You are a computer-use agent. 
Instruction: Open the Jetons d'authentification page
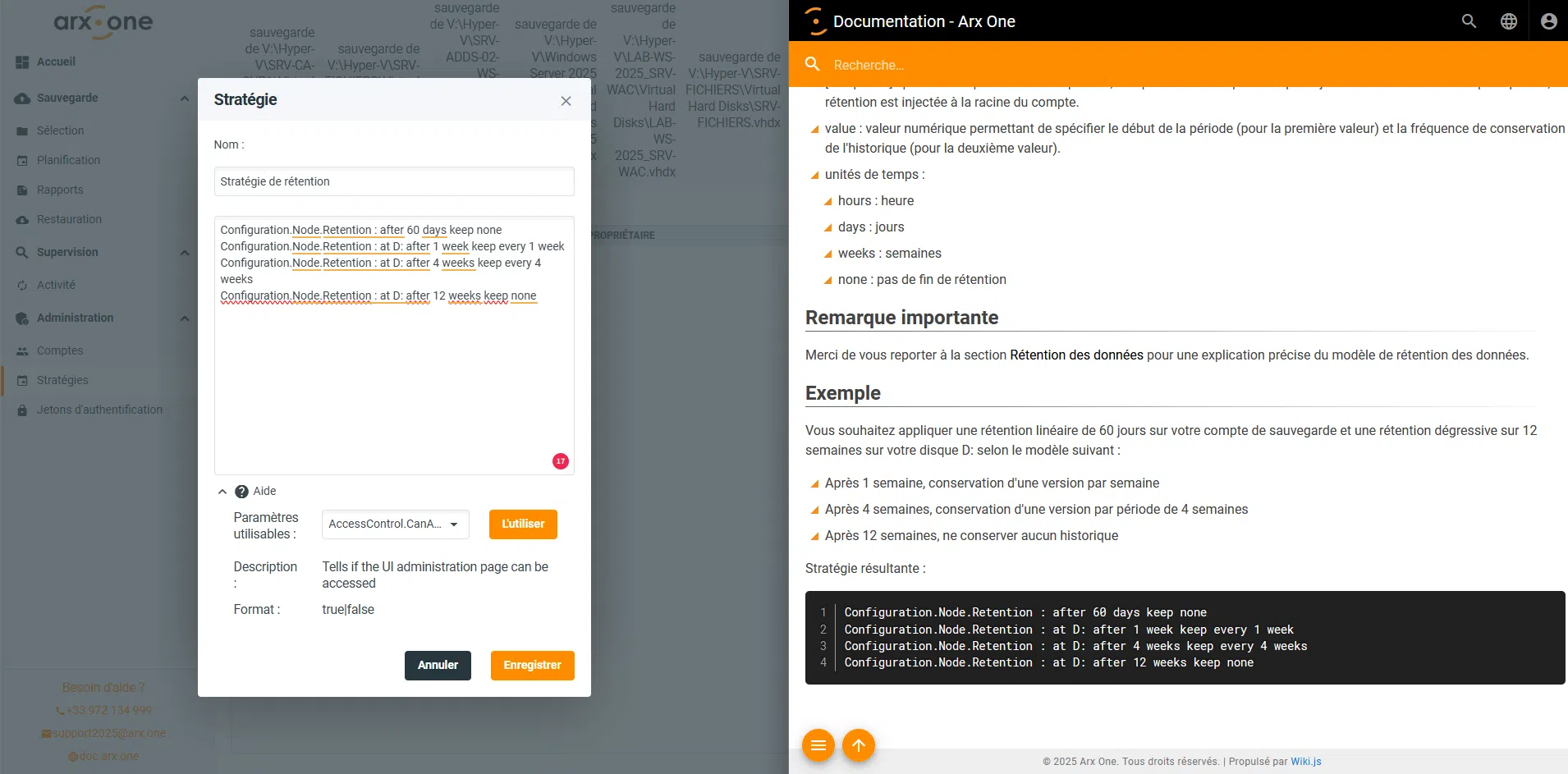(99, 410)
